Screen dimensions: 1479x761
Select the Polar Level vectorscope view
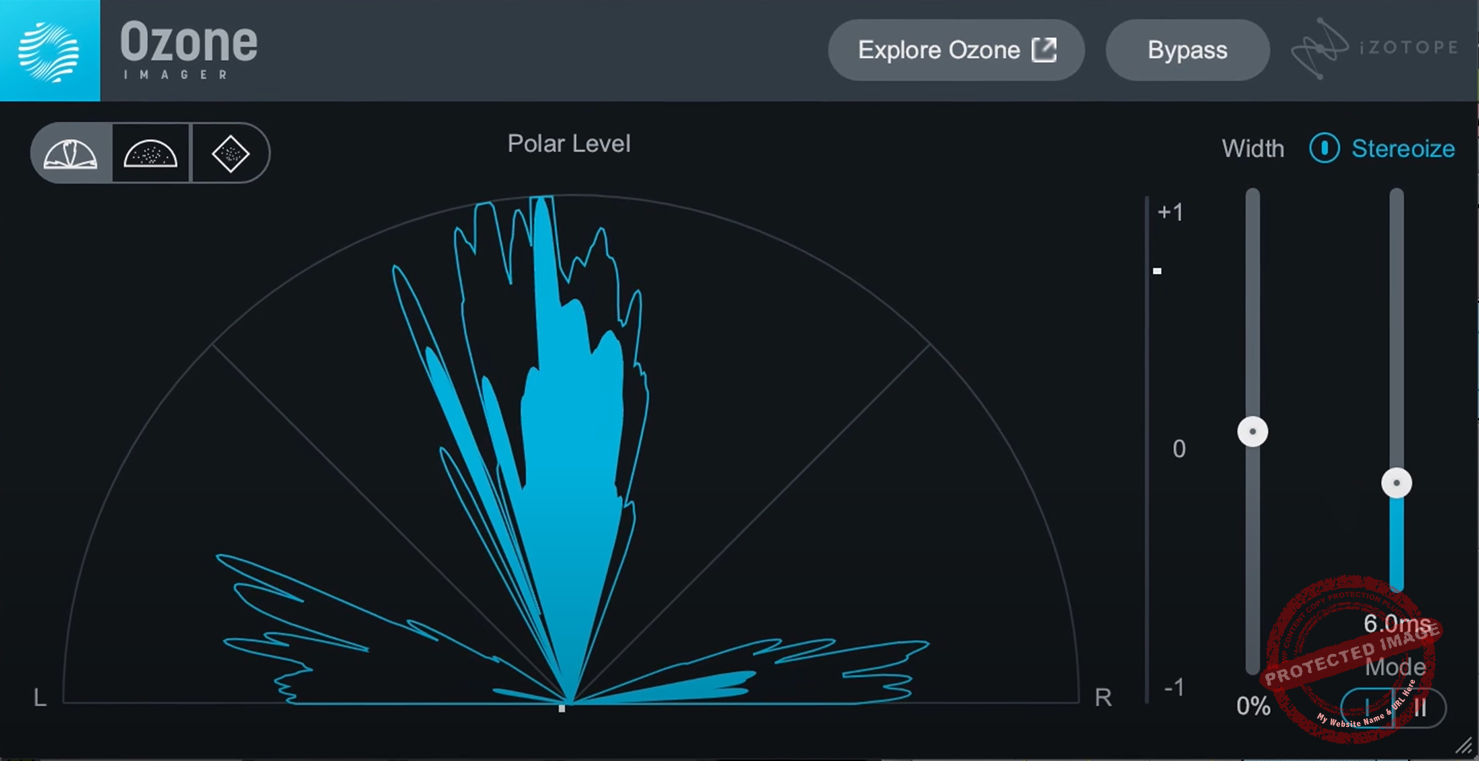(71, 153)
